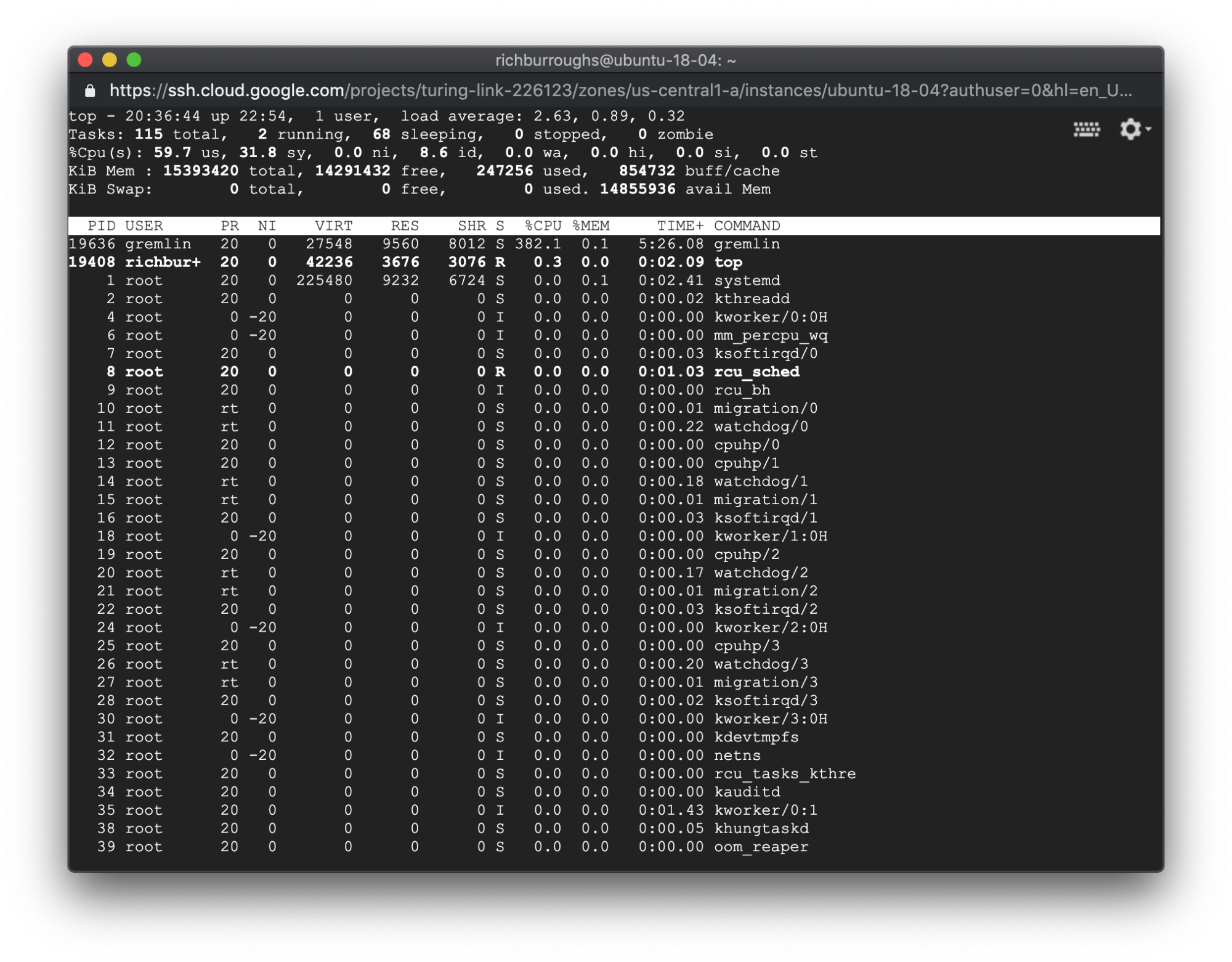Click the cpuhp/2 command name
1232x962 pixels.
[747, 555]
